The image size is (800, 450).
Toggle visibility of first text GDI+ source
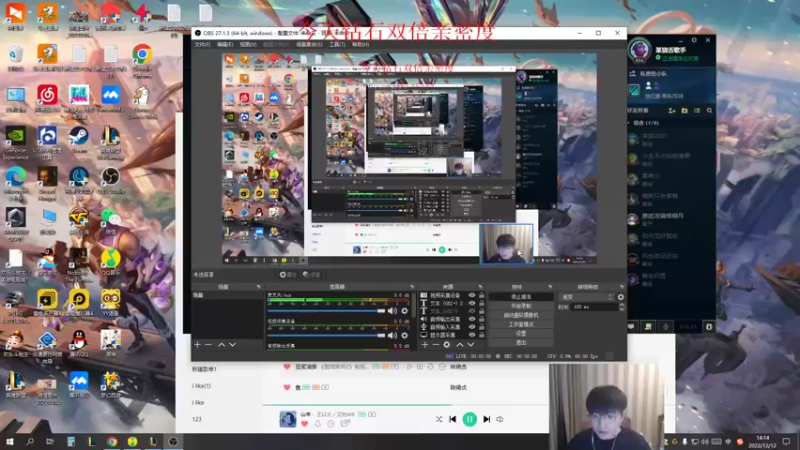click(472, 303)
